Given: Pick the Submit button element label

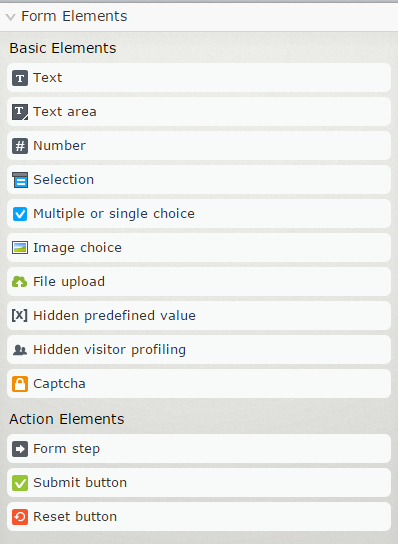Looking at the screenshot, I should (80, 483).
